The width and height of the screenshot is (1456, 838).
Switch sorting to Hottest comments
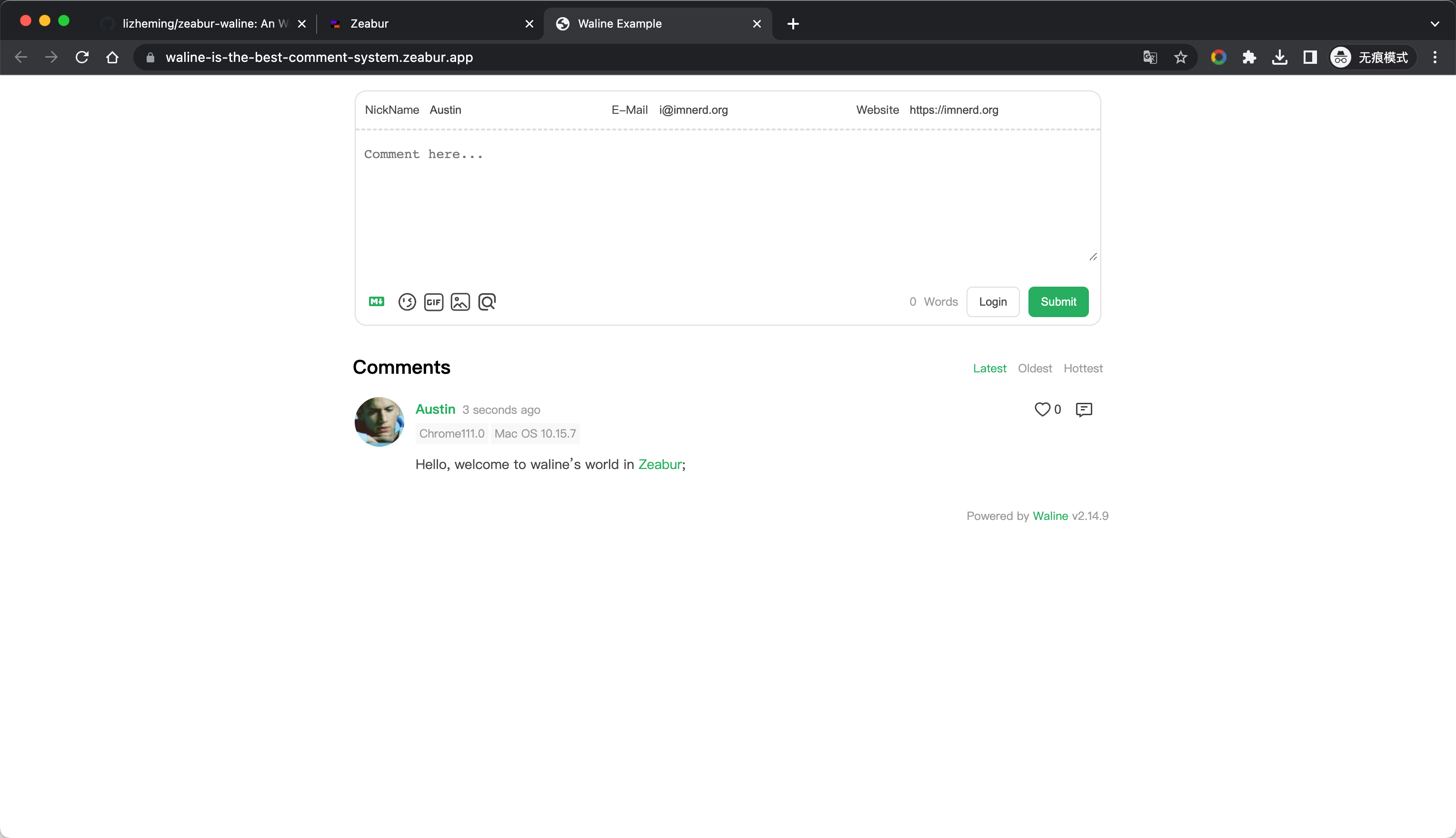pyautogui.click(x=1083, y=368)
